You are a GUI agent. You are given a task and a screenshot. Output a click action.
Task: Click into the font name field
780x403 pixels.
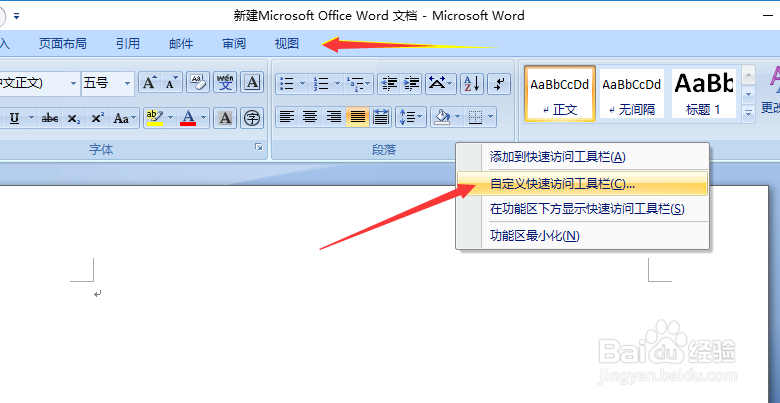pyautogui.click(x=33, y=84)
